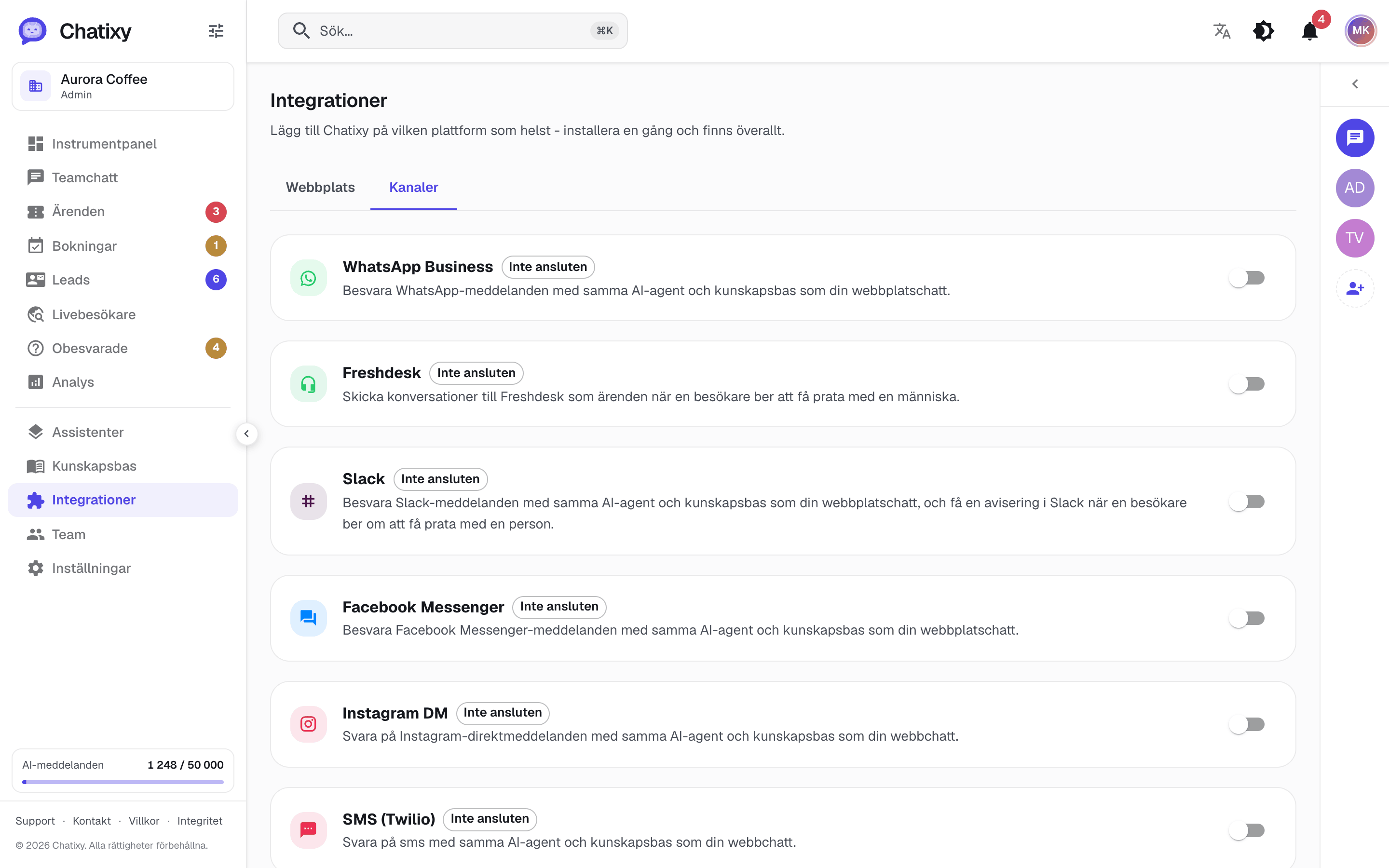The image size is (1389, 868).
Task: Click the add person icon
Action: pyautogui.click(x=1355, y=288)
